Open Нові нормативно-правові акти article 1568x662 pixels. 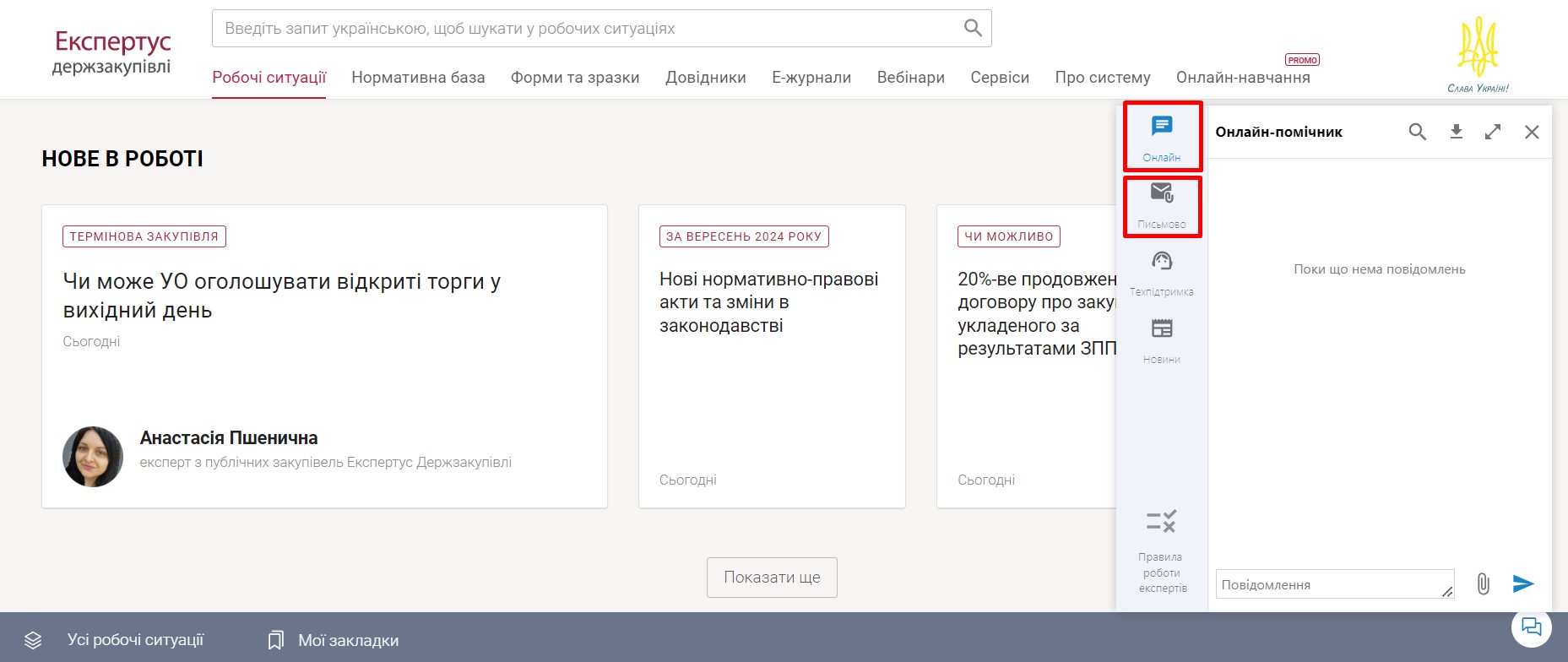[769, 302]
